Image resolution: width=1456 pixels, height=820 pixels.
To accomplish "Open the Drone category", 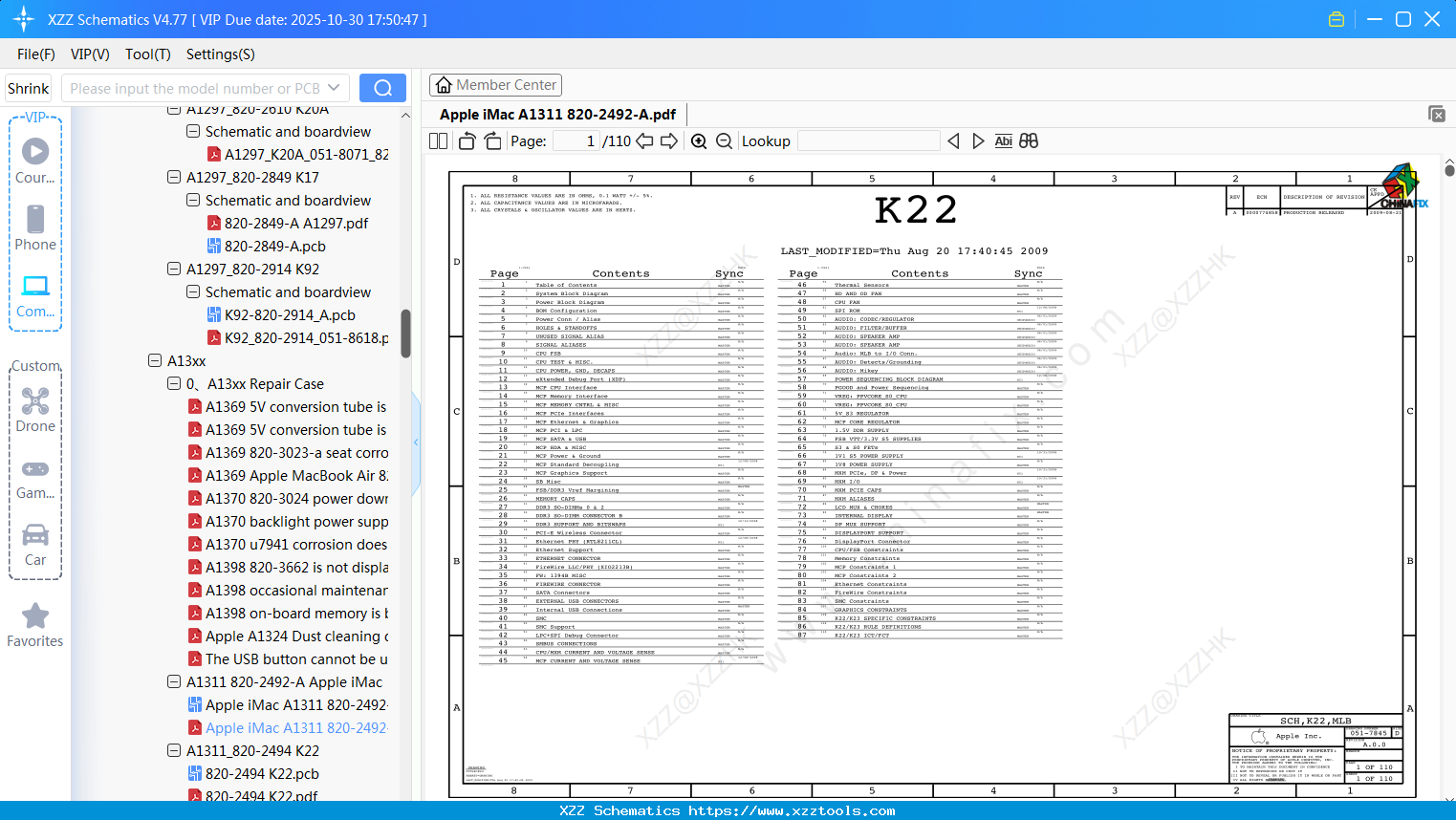I will (35, 410).
